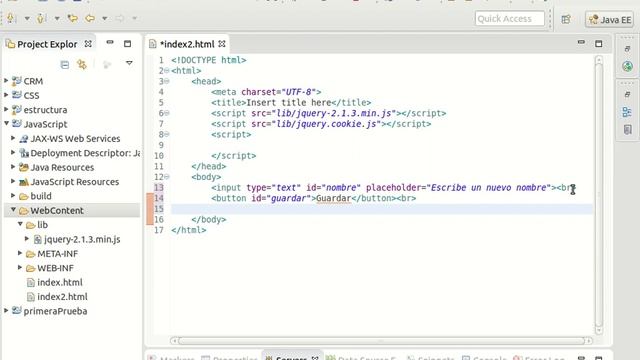Toggle Link with Editor icon

click(x=82, y=64)
